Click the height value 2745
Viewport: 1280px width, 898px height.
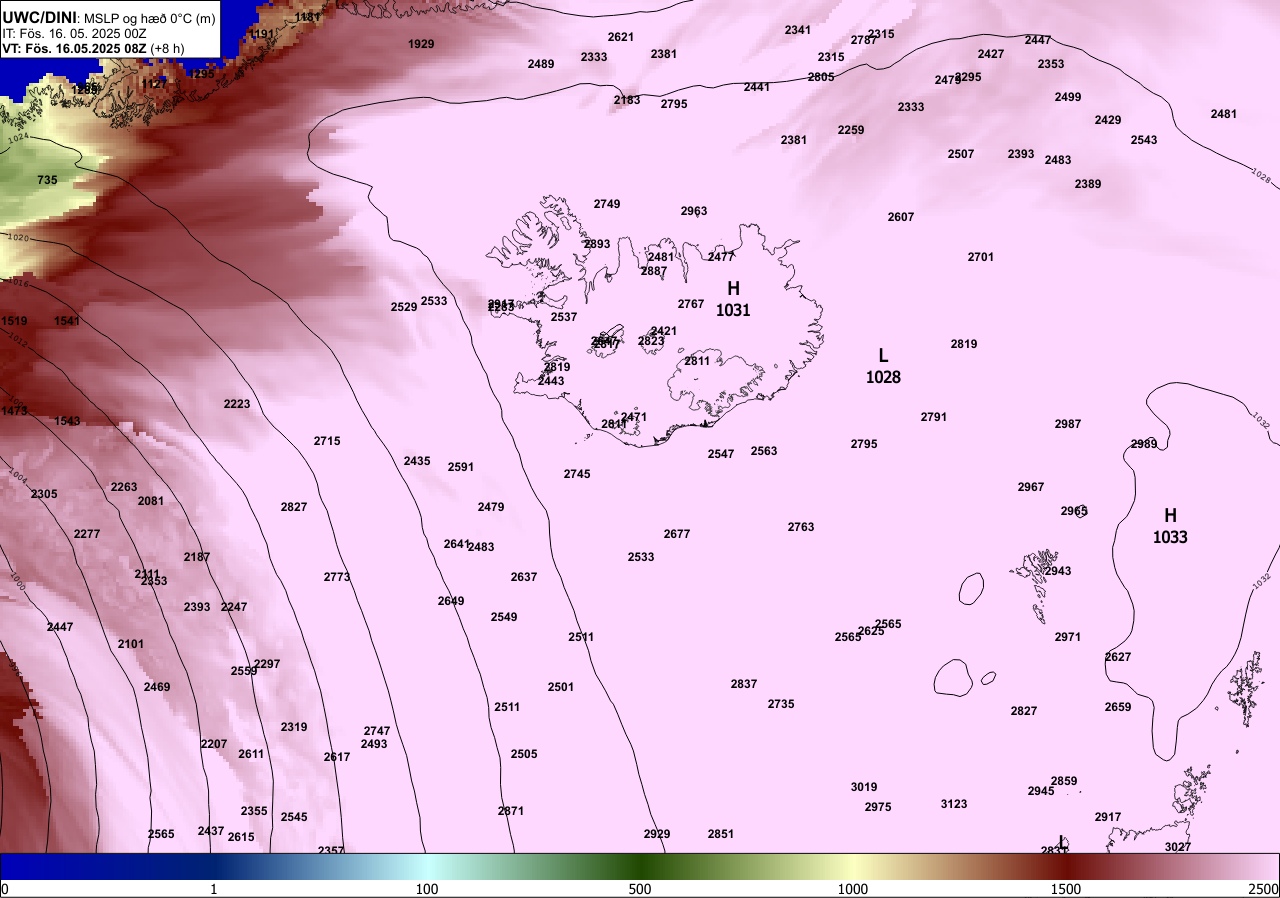point(577,474)
